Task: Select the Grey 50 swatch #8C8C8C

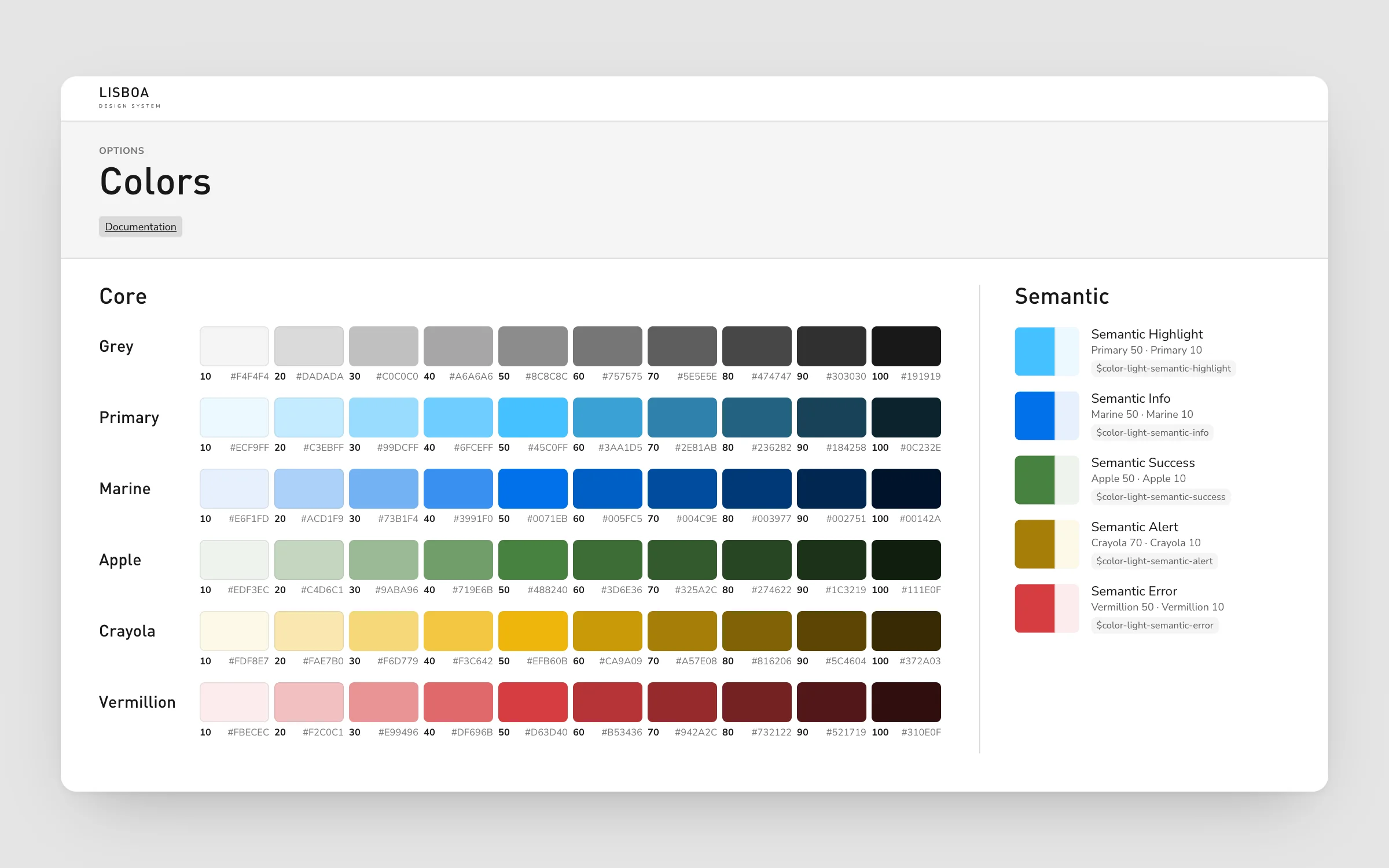Action: pos(533,346)
